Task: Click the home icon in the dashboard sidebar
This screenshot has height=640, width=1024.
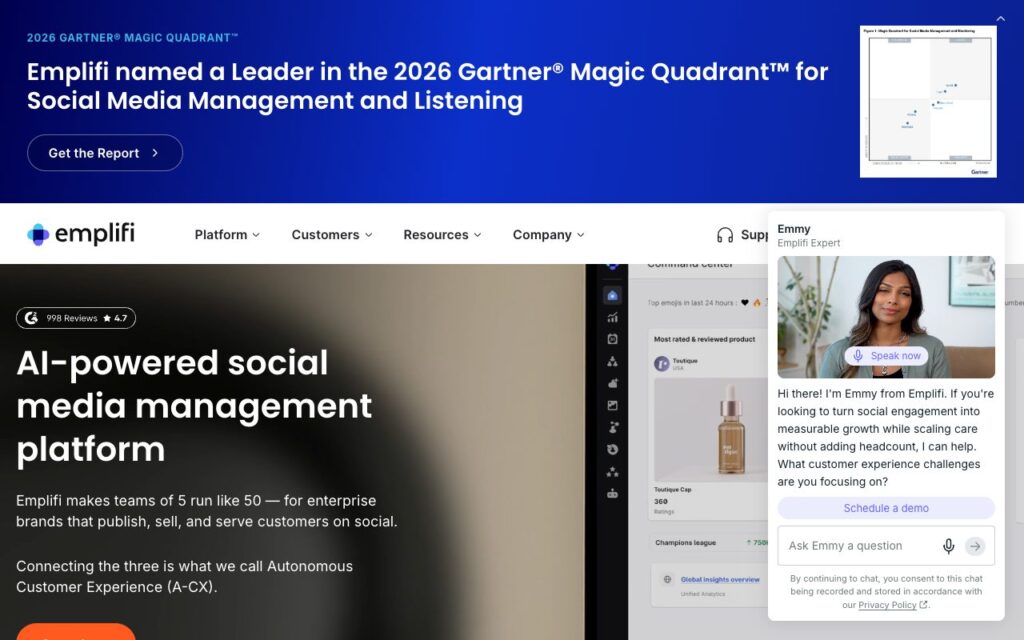Action: [612, 296]
